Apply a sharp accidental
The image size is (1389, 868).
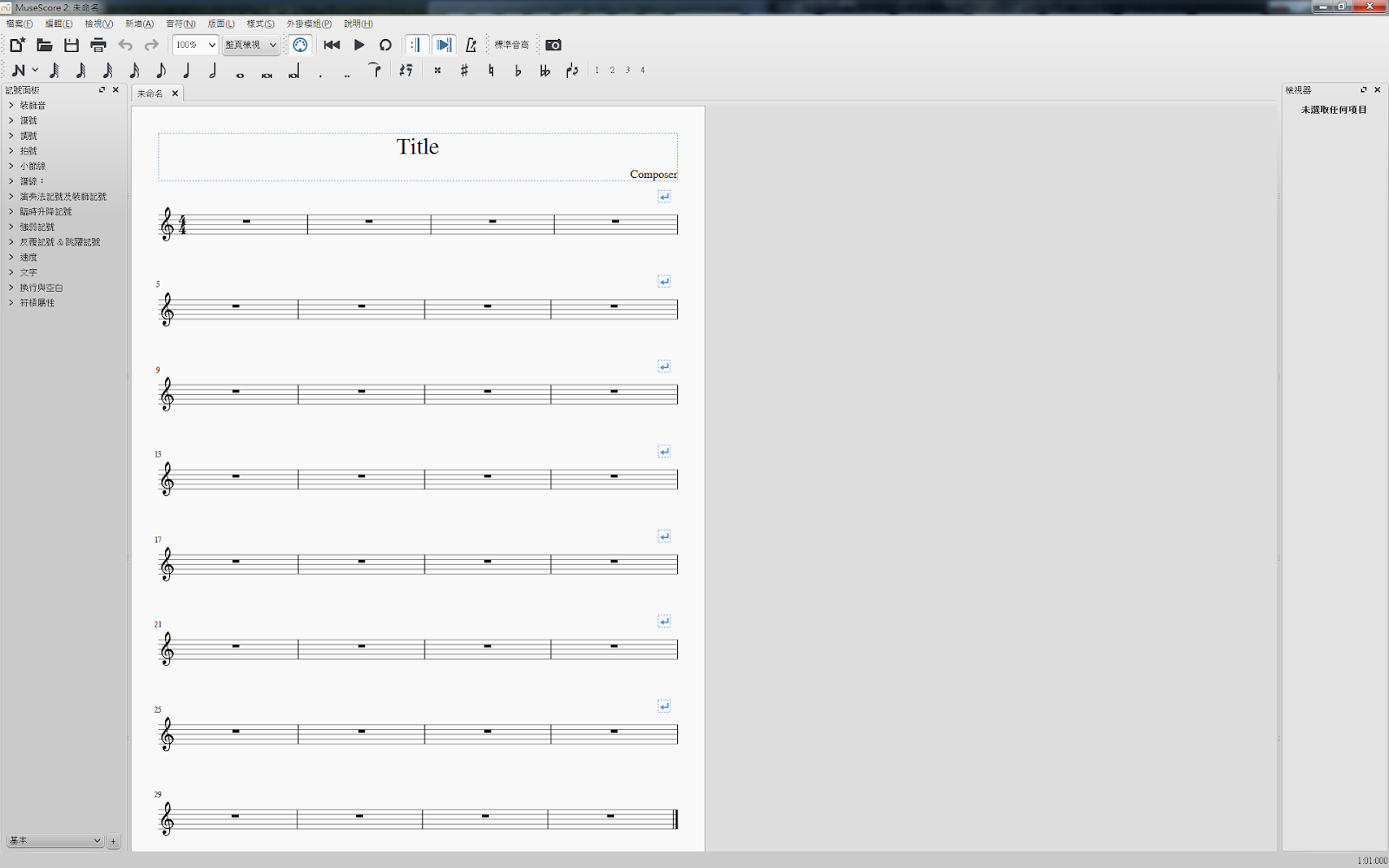click(464, 69)
